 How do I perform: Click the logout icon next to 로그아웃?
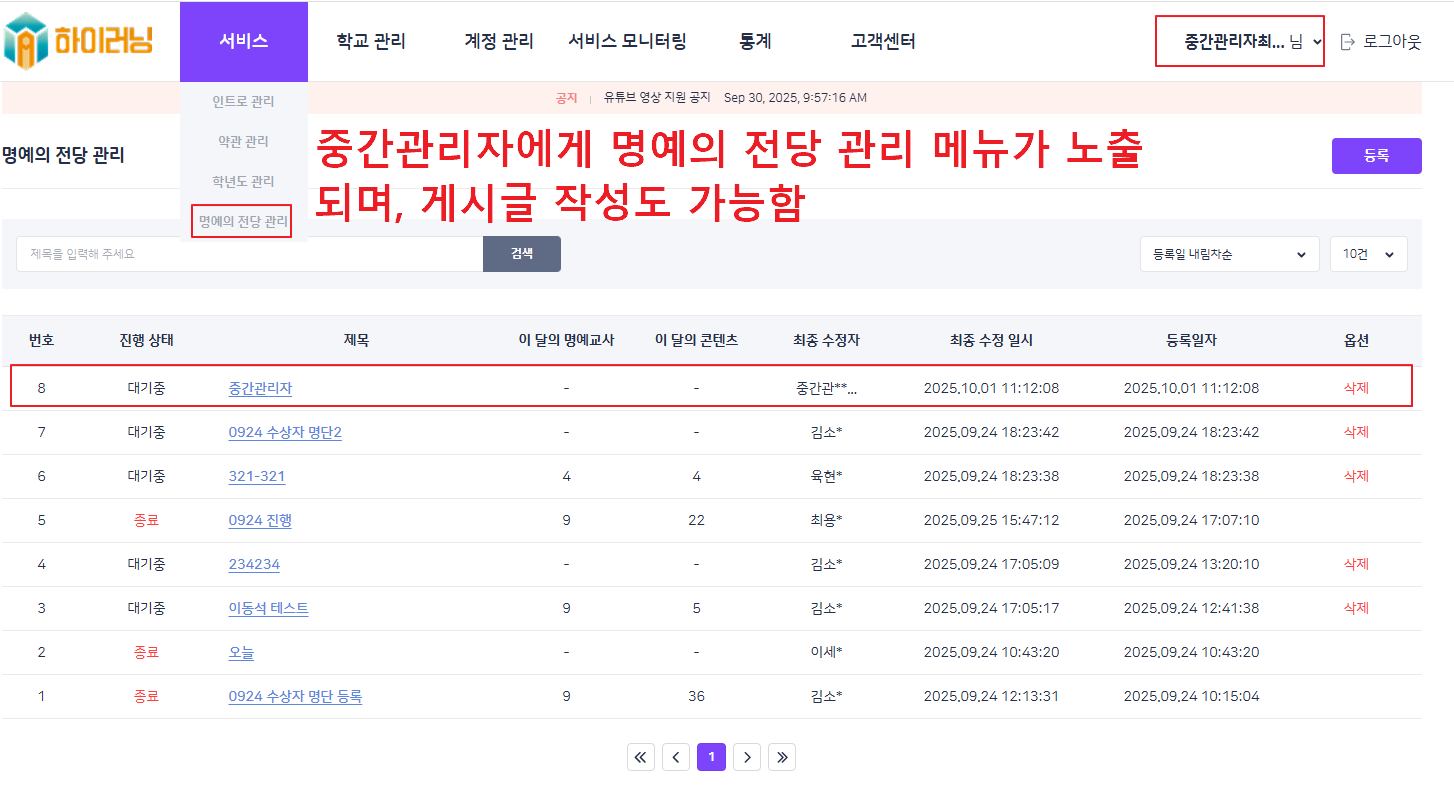click(1347, 42)
